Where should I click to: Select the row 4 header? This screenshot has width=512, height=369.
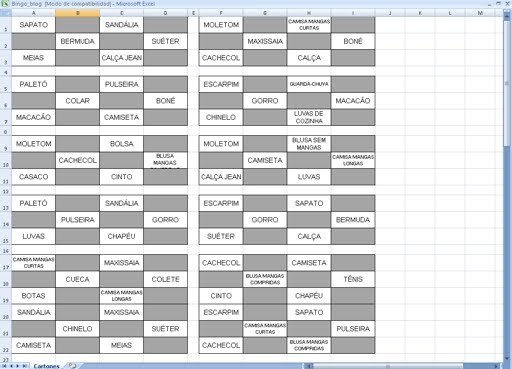tap(6, 71)
